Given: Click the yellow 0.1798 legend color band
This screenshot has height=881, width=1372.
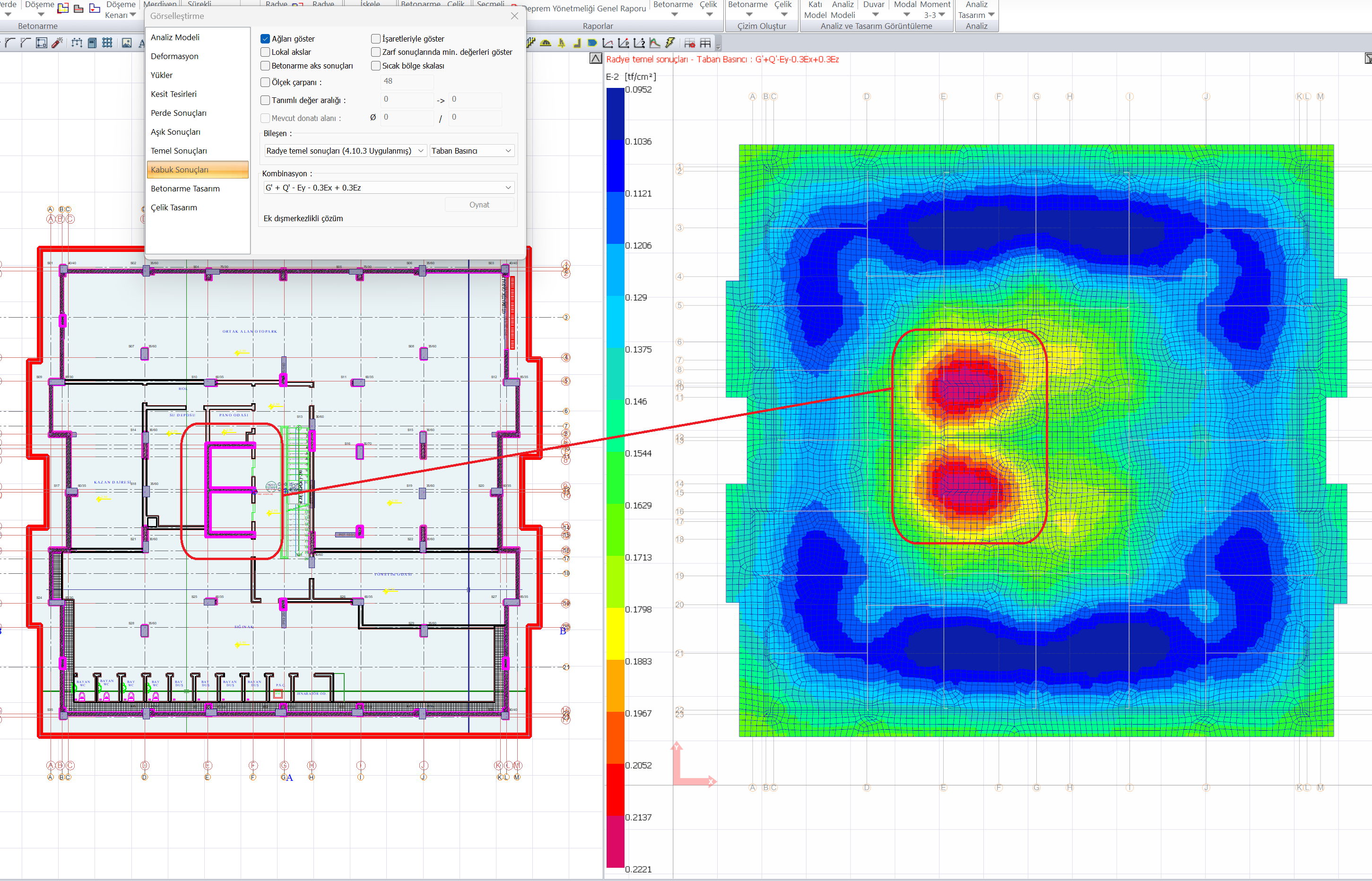Looking at the screenshot, I should coord(615,634).
